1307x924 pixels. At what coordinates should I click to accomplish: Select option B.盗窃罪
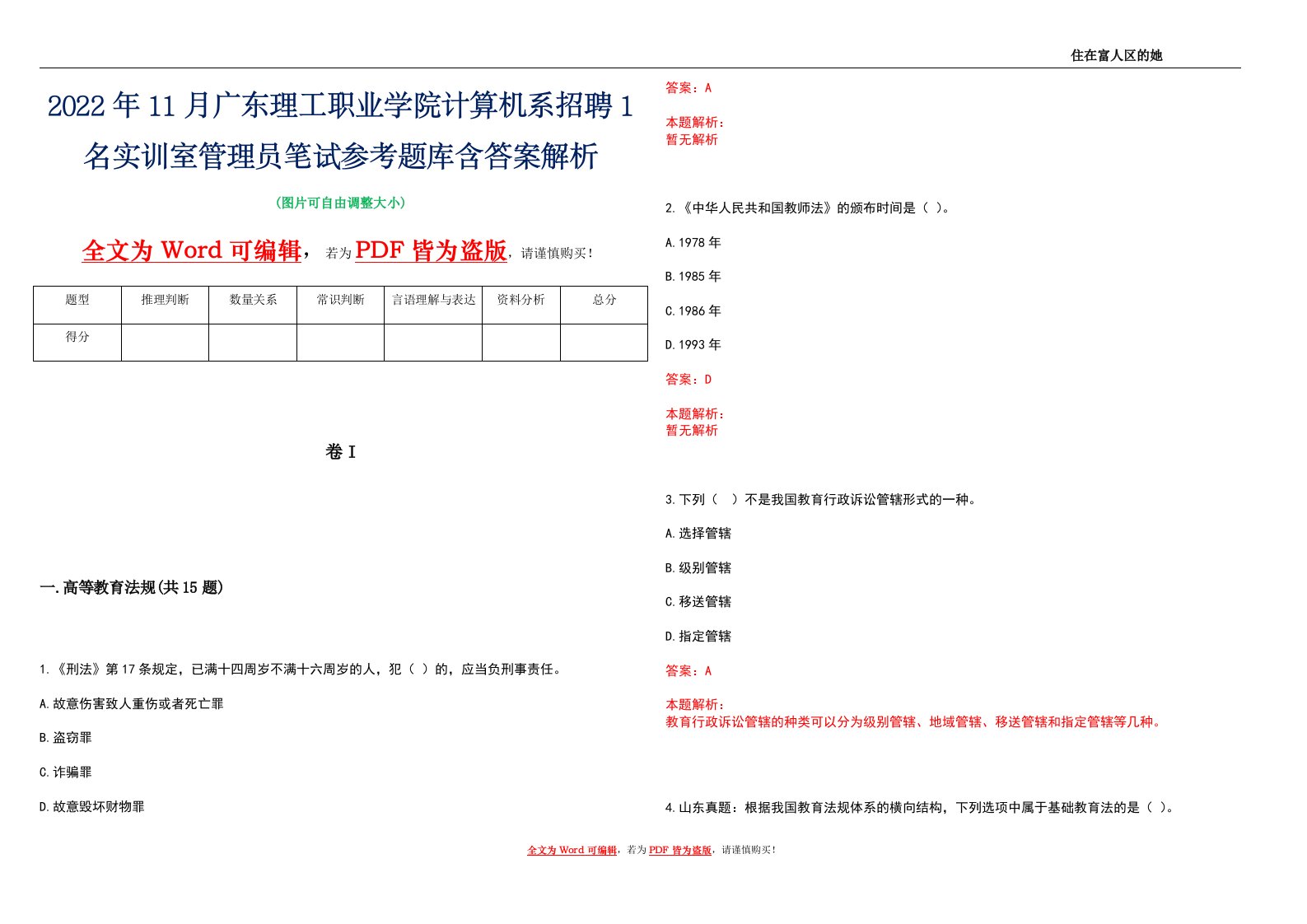pyautogui.click(x=66, y=738)
